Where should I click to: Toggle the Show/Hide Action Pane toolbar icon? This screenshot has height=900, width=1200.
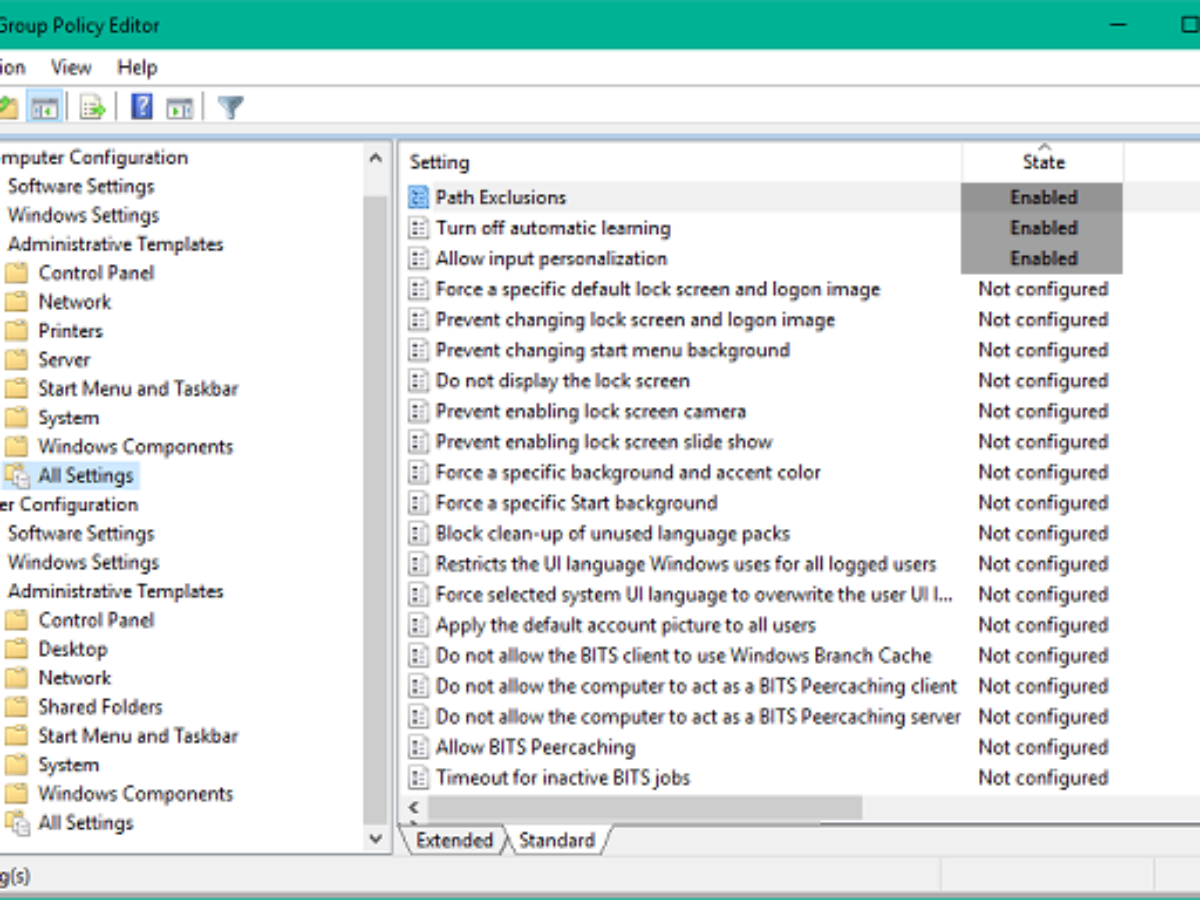pos(180,107)
